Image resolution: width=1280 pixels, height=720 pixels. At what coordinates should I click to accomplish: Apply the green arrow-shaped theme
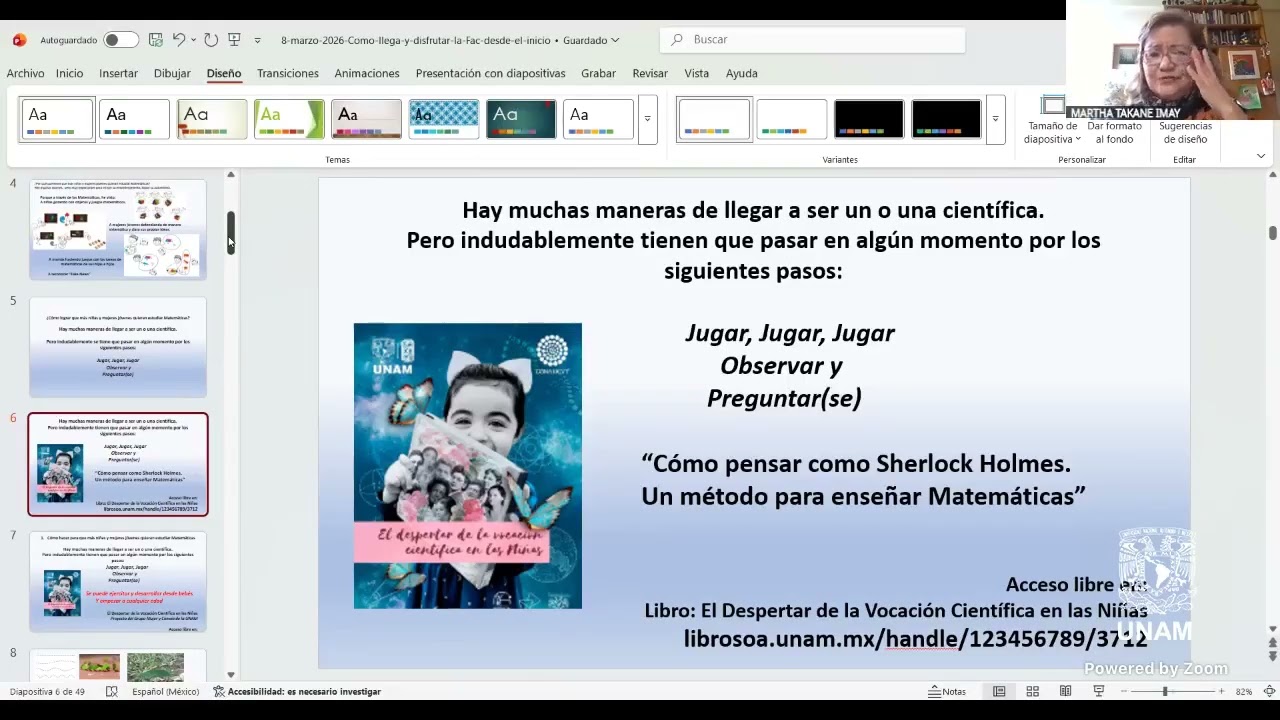click(x=289, y=120)
